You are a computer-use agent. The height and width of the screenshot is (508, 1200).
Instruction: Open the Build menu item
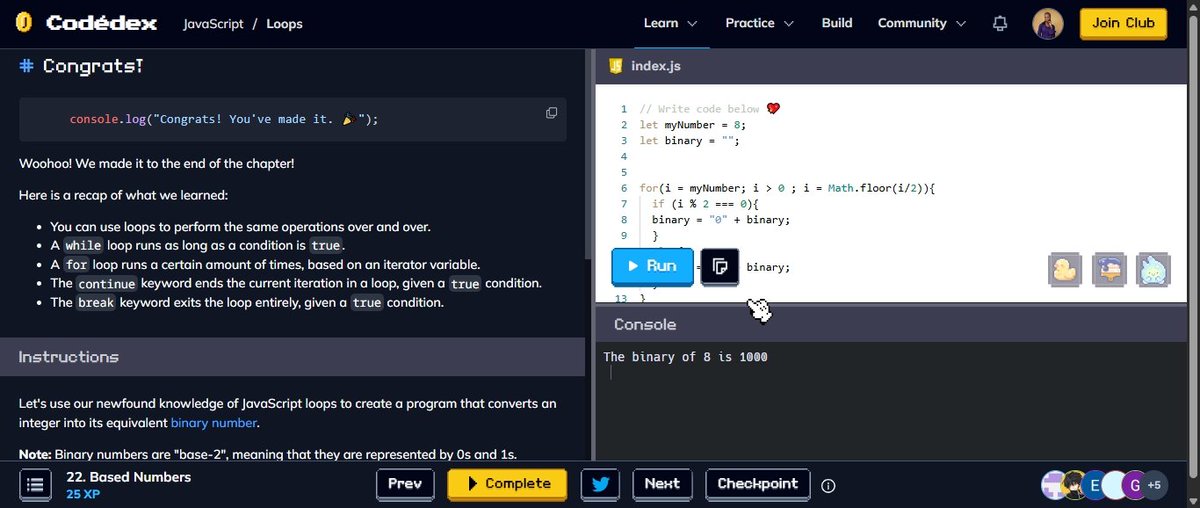click(x=837, y=23)
